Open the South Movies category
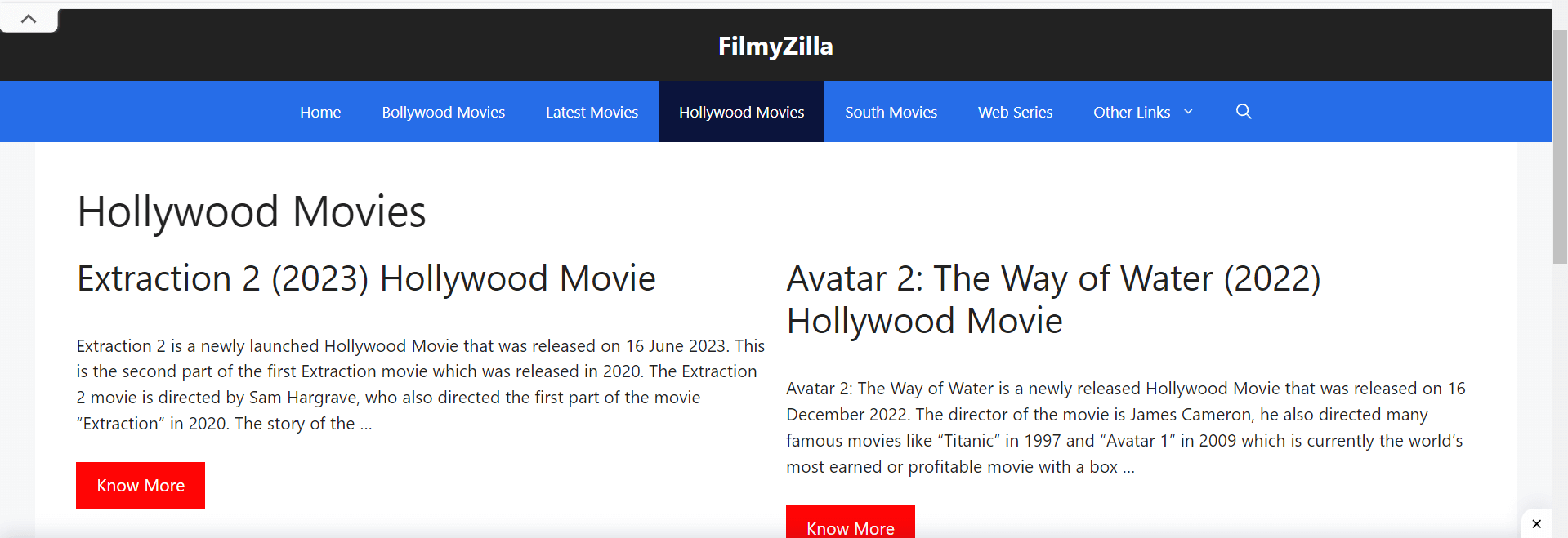This screenshot has width=1568, height=538. tap(891, 112)
